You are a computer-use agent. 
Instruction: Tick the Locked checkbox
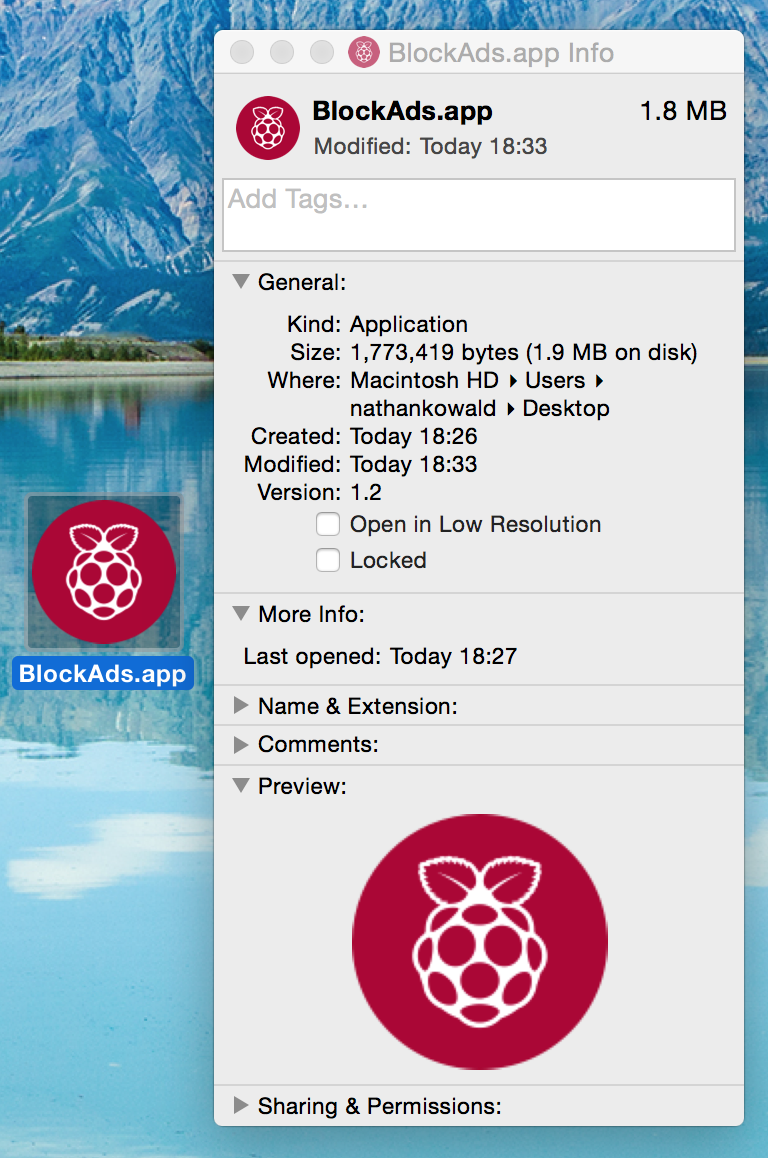click(328, 561)
